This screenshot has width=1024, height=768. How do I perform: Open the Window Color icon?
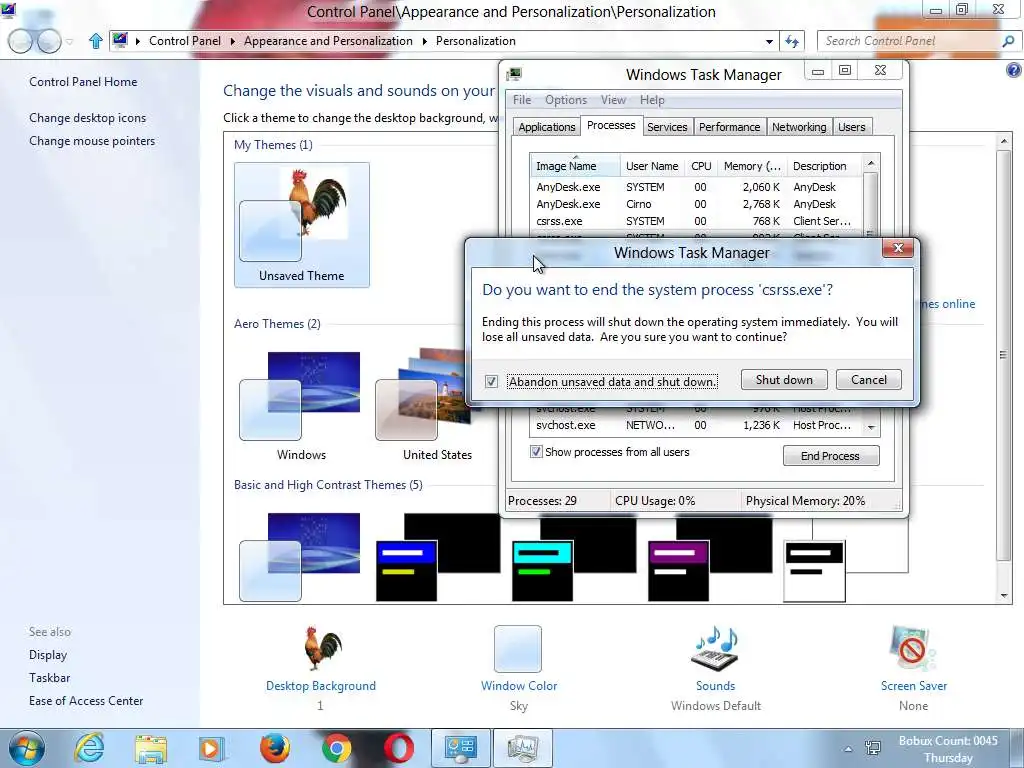518,648
